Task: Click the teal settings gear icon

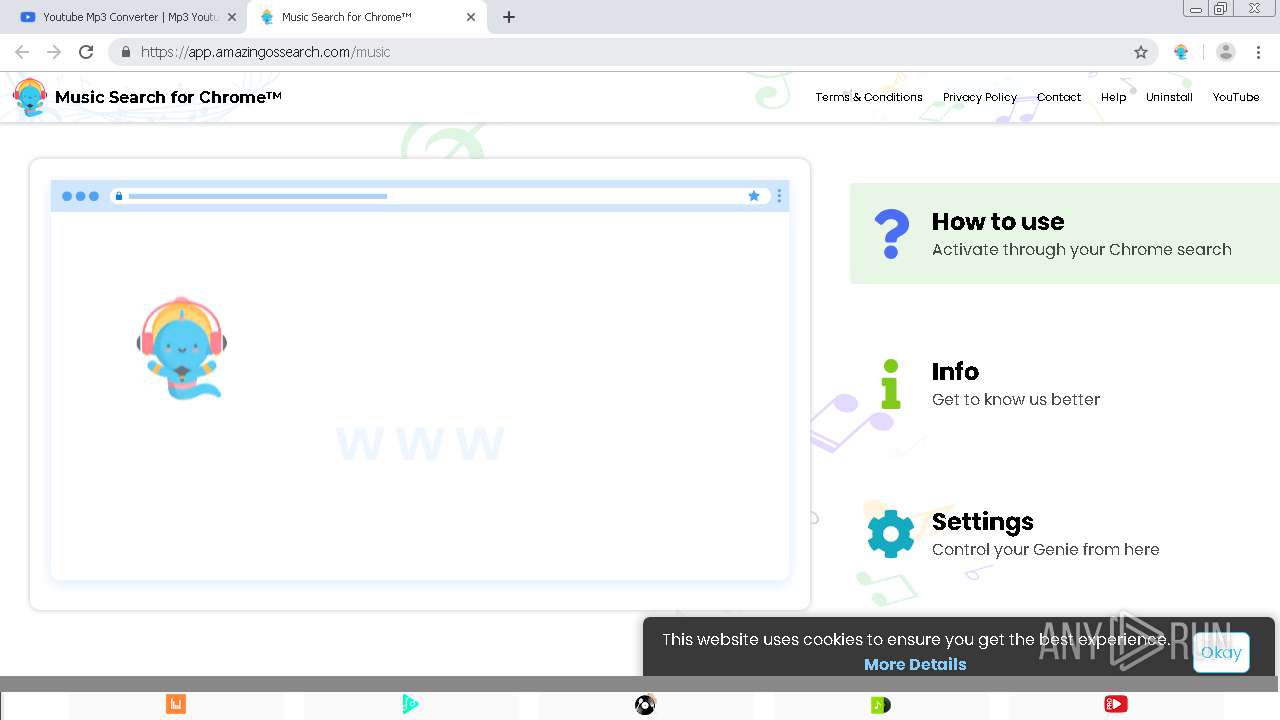Action: tap(891, 534)
